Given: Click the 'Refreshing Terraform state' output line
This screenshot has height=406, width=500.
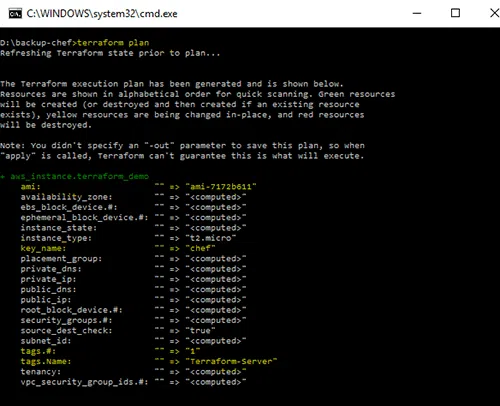Looking at the screenshot, I should [x=110, y=53].
